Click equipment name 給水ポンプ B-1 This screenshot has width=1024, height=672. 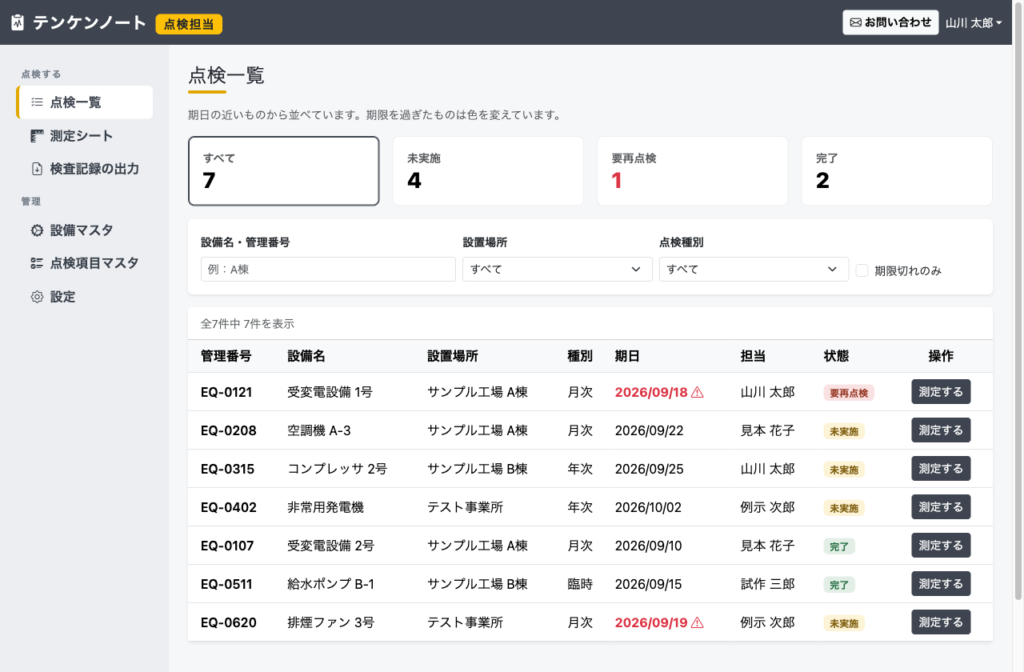click(x=330, y=584)
